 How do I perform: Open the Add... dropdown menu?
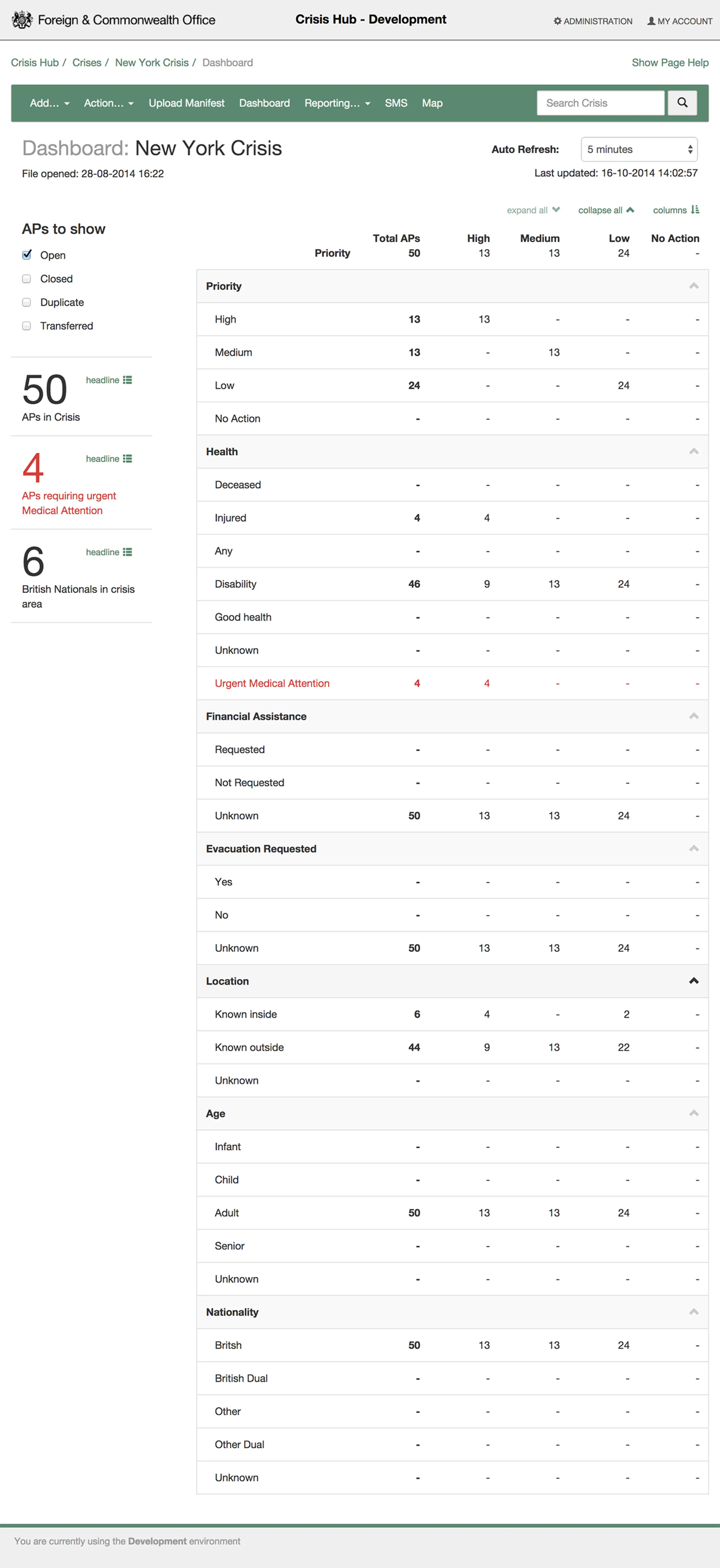[50, 104]
